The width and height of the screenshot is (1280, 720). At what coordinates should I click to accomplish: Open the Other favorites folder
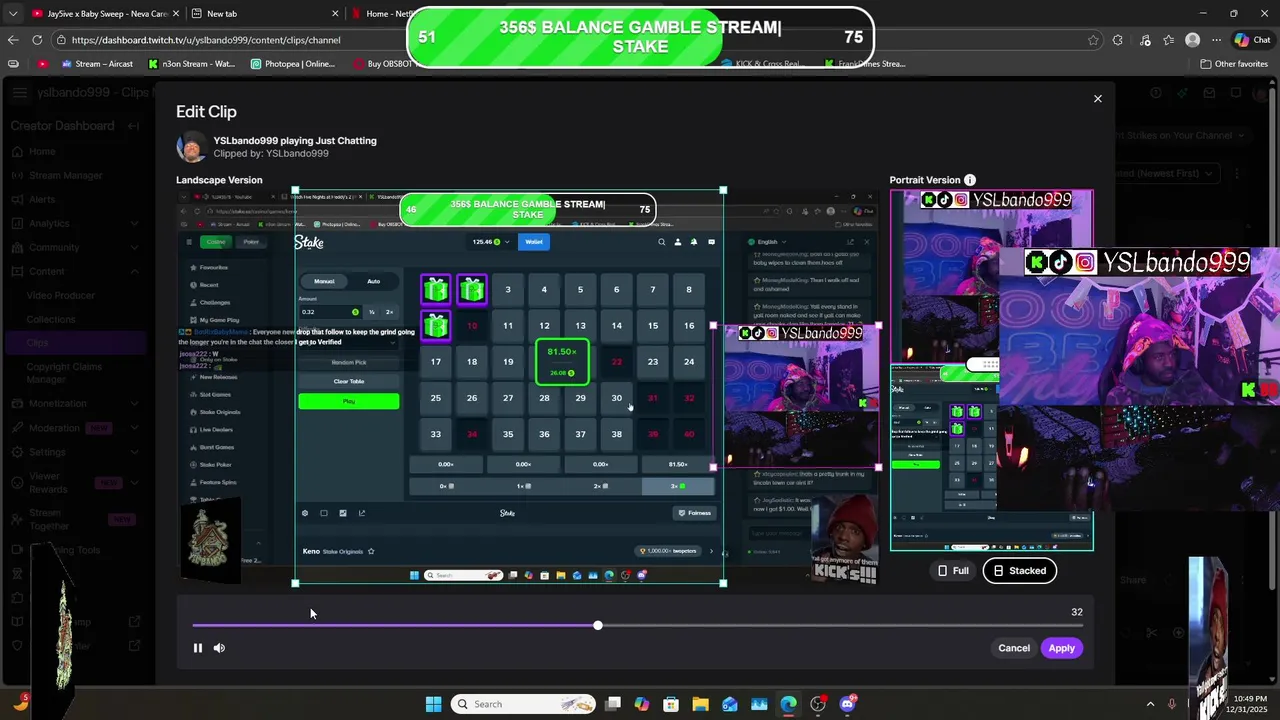click(1234, 64)
